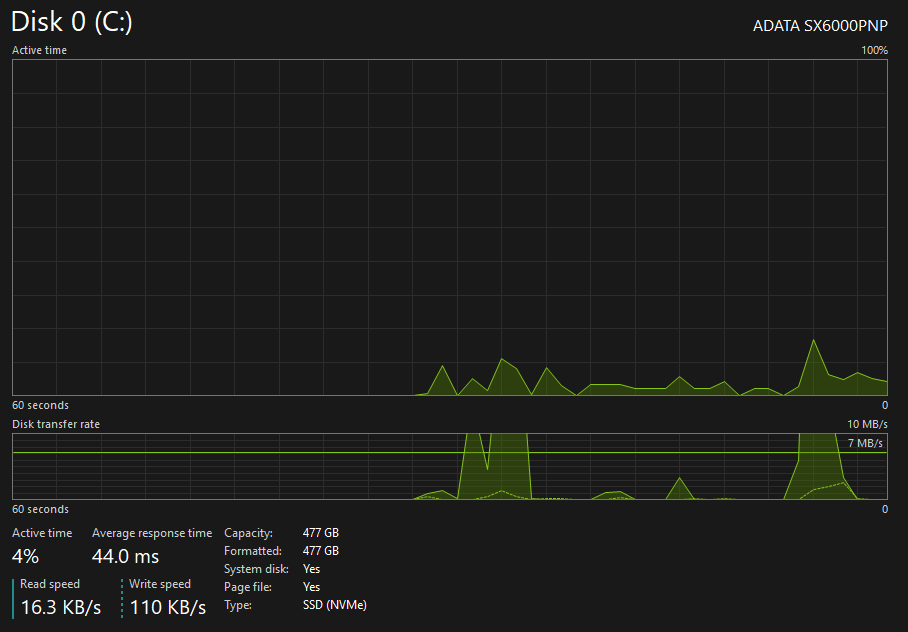Image resolution: width=908 pixels, height=632 pixels.
Task: Select the Average response time 44.0 ms value
Action: 125,557
